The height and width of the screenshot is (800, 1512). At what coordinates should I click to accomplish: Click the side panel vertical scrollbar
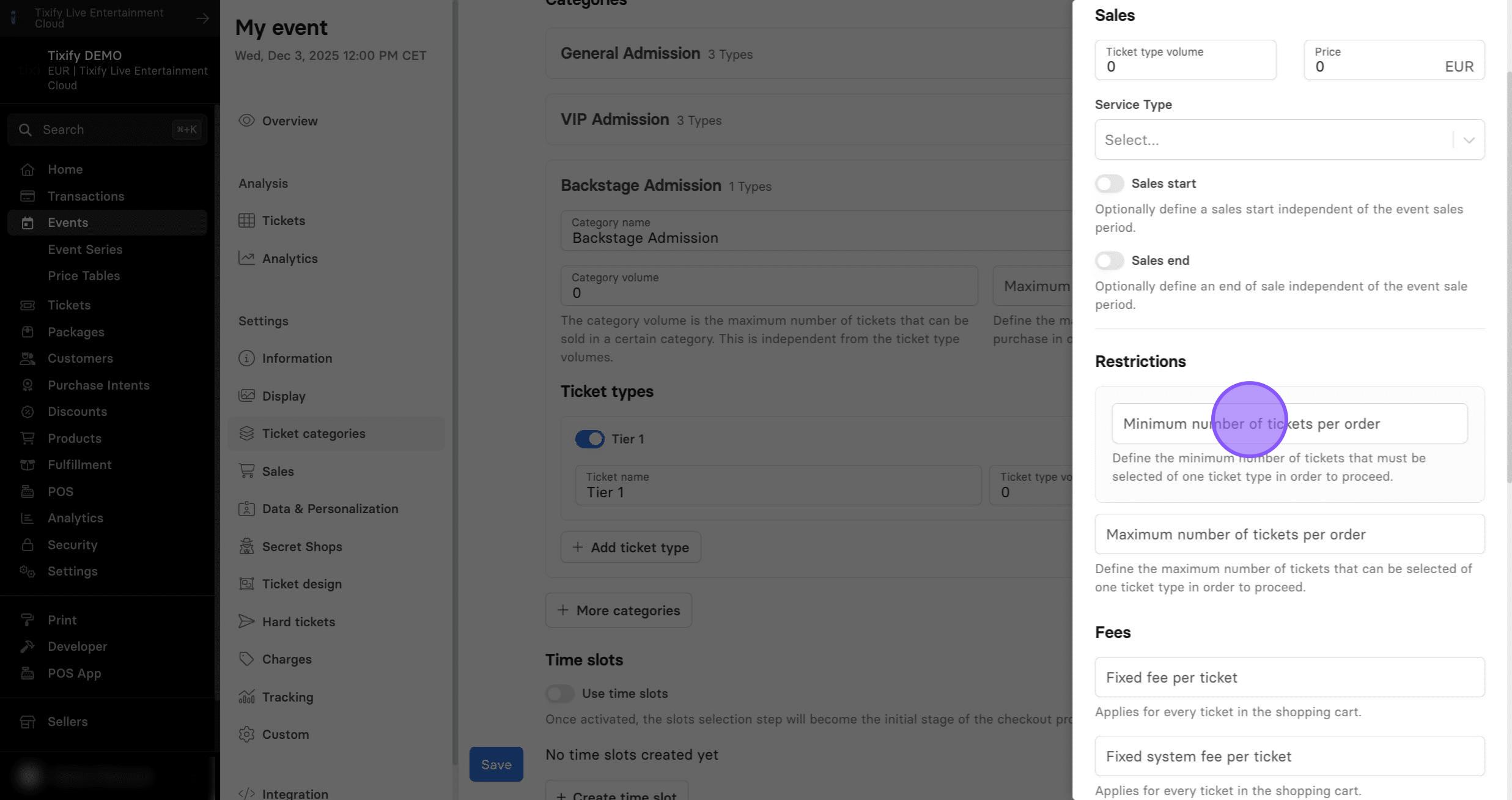point(1508,275)
